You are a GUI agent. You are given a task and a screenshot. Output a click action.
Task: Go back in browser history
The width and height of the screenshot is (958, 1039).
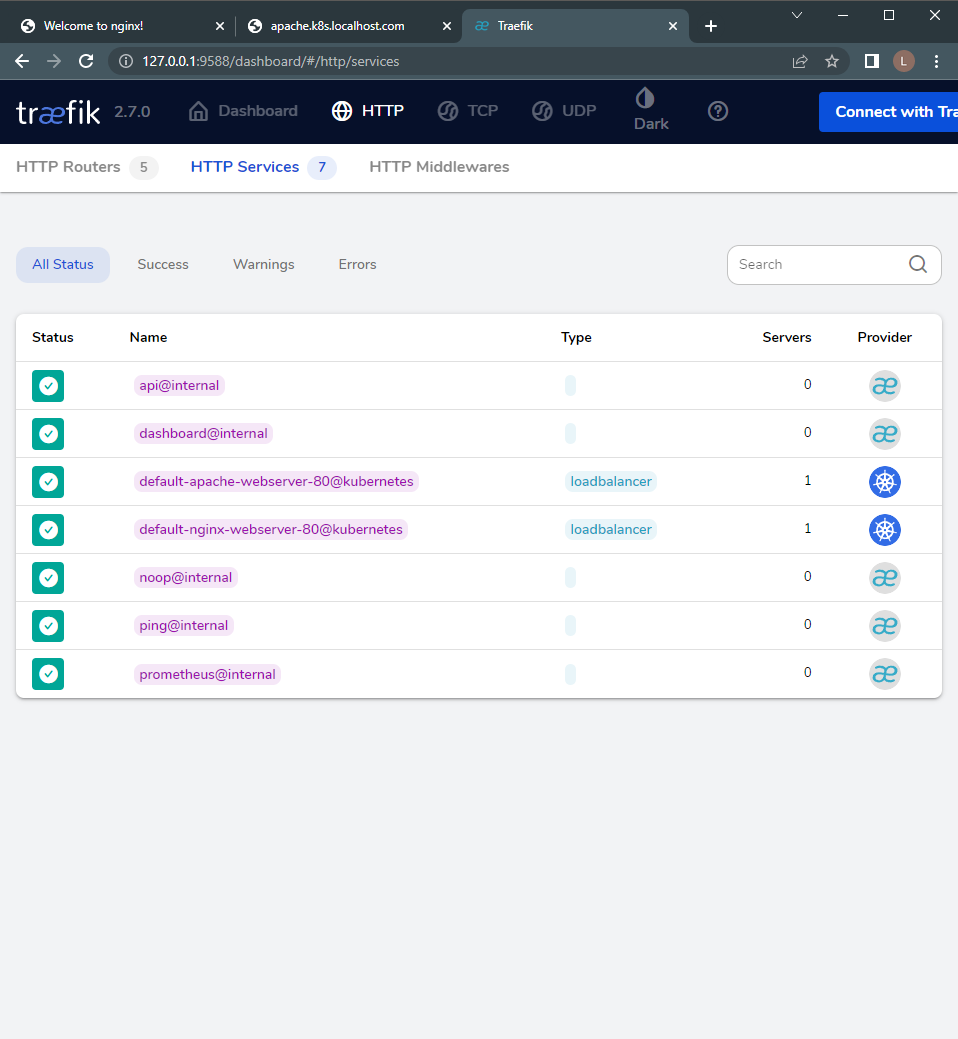22,62
